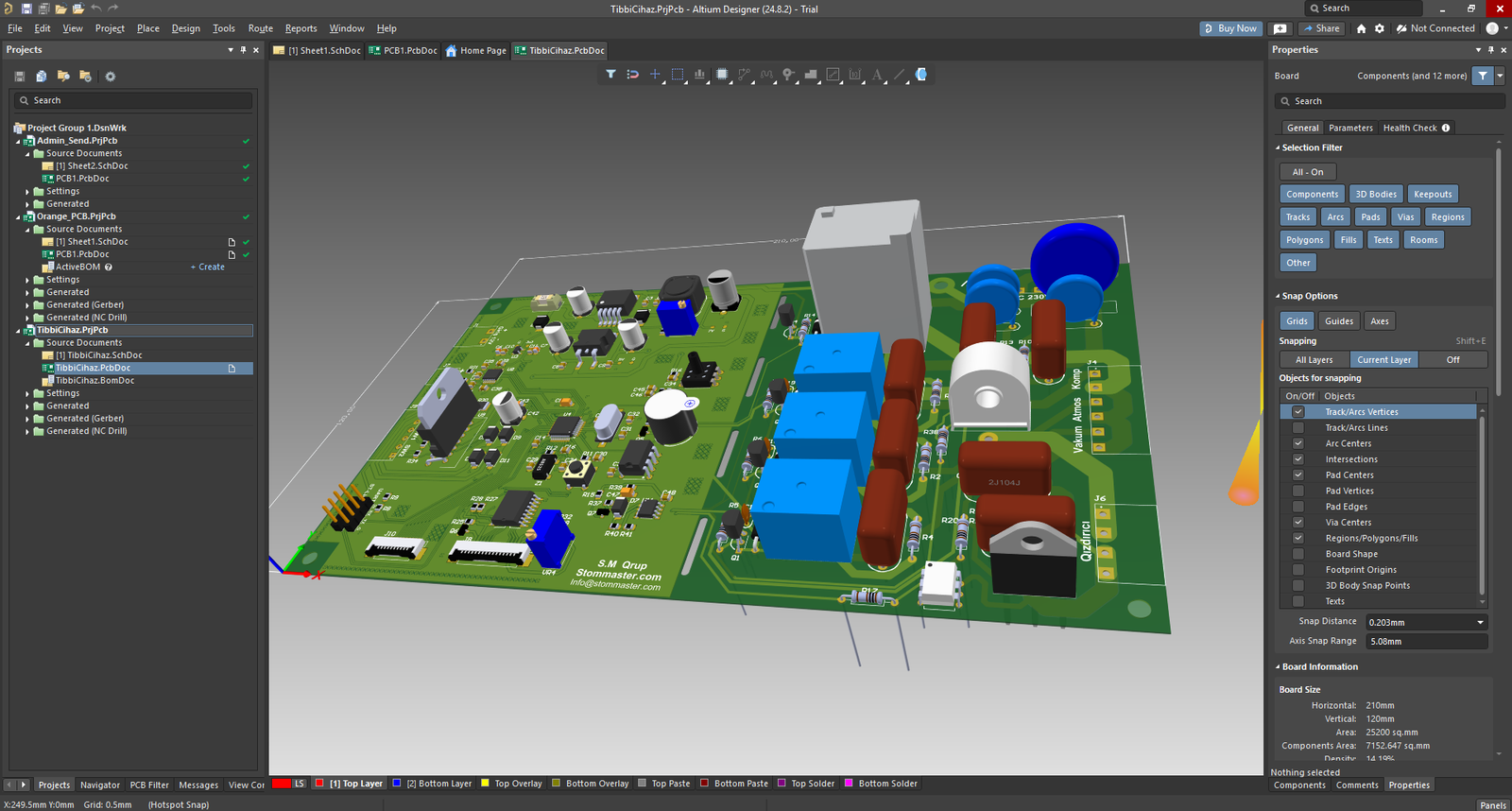Viewport: 1512px width, 811px height.
Task: Click the Share button
Action: point(1320,28)
